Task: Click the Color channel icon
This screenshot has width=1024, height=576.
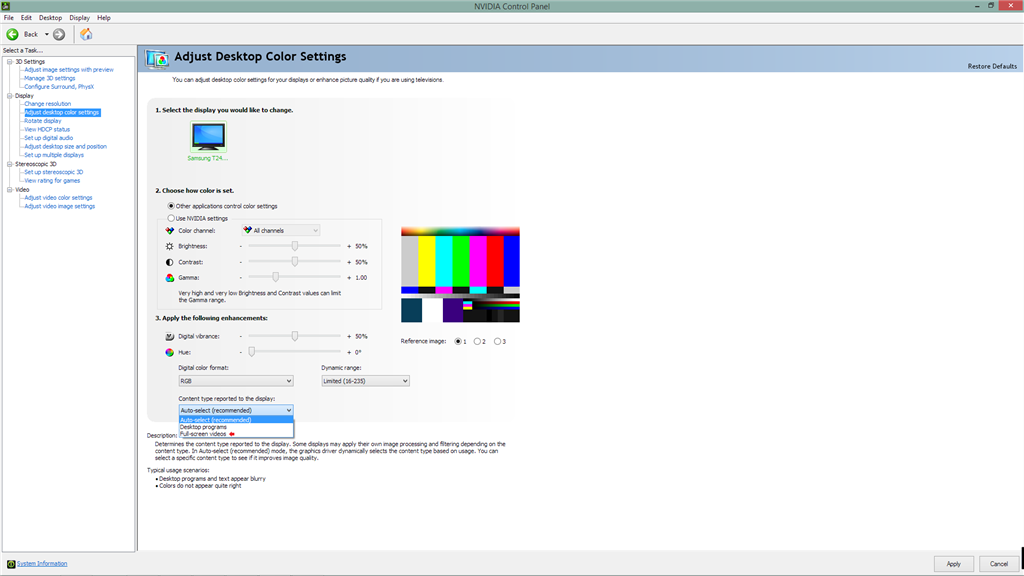Action: pos(170,231)
